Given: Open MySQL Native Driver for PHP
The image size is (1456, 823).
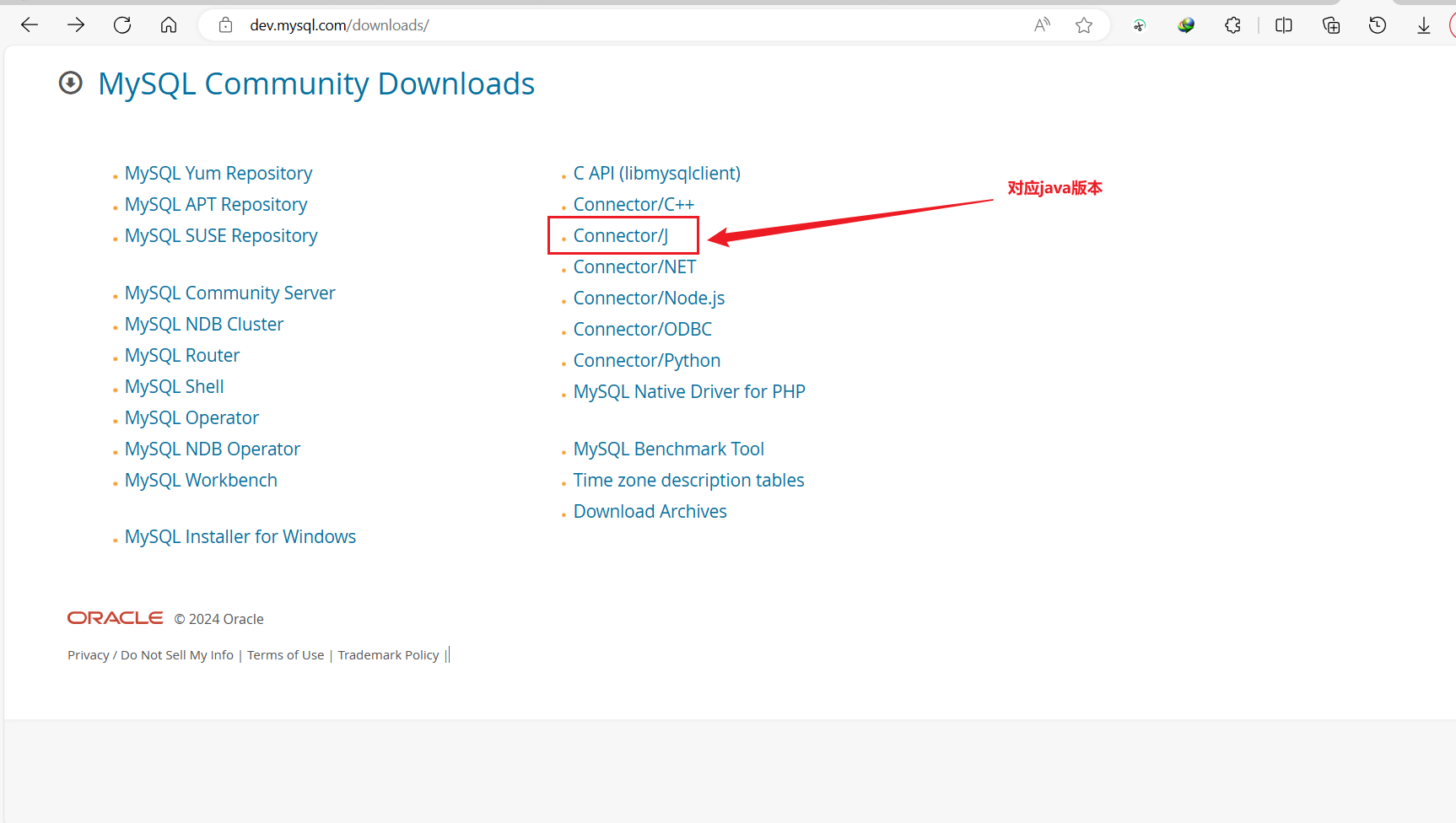Looking at the screenshot, I should tap(689, 392).
